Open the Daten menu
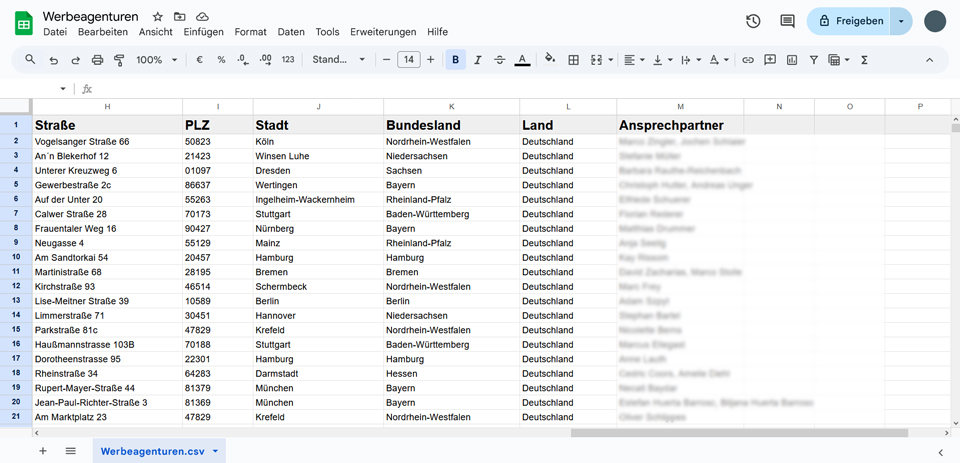The image size is (960, 463). coord(291,32)
